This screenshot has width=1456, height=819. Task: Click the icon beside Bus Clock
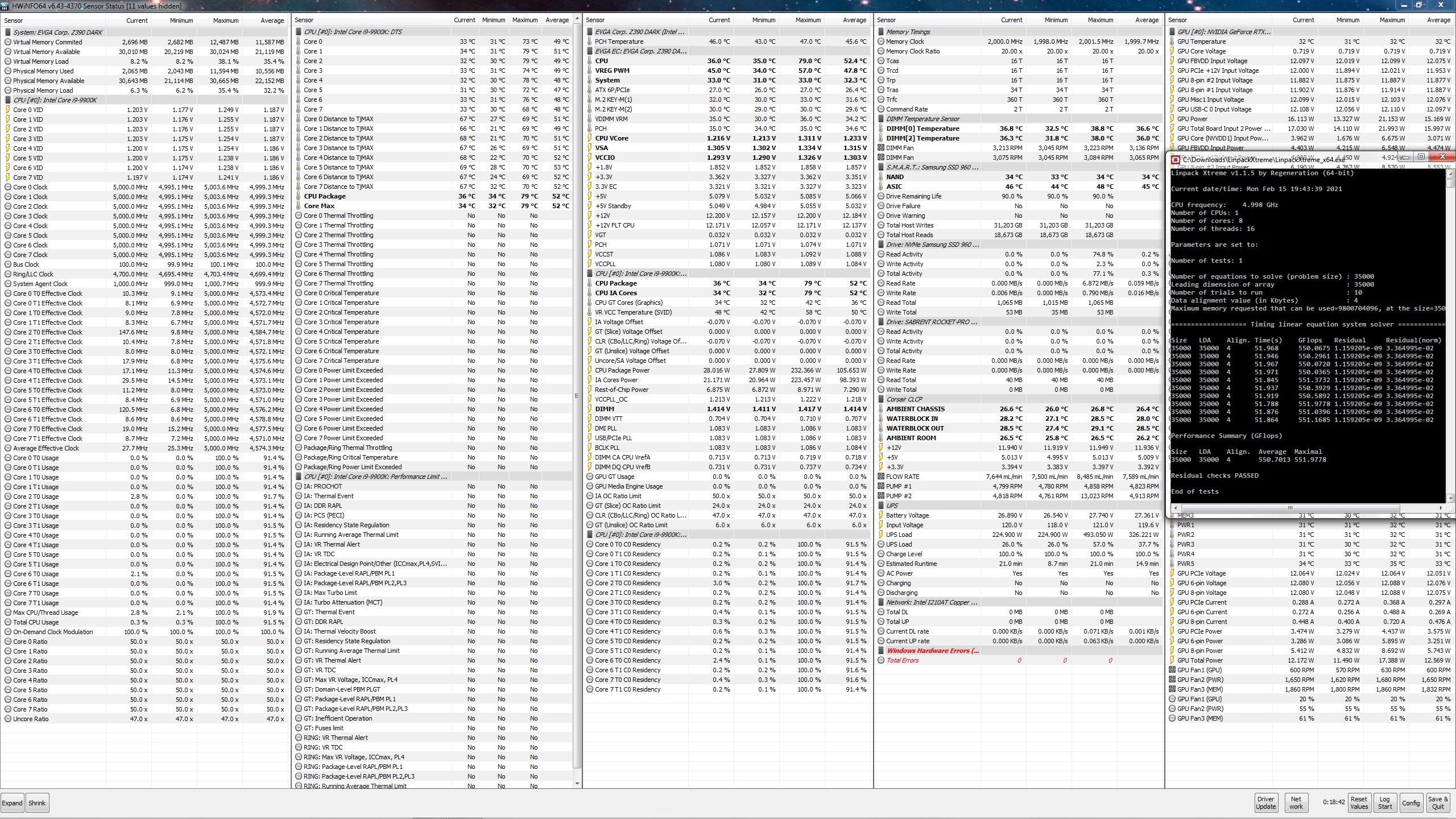point(8,264)
